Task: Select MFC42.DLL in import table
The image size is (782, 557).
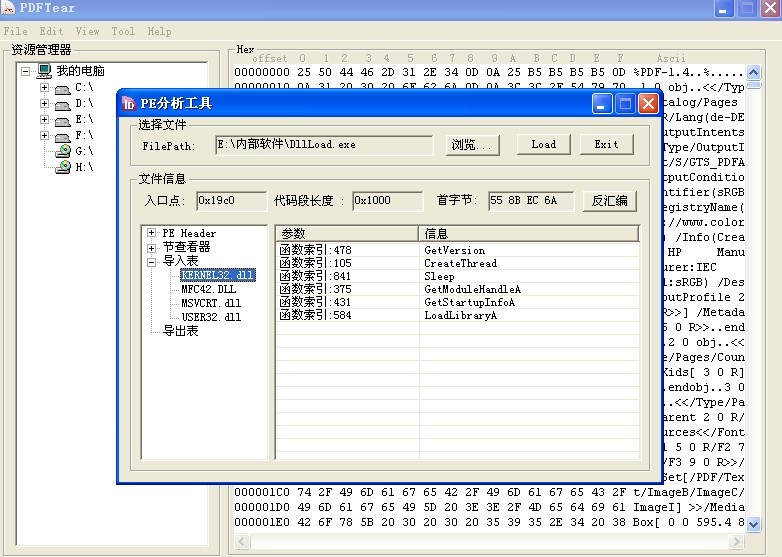Action: [x=211, y=289]
